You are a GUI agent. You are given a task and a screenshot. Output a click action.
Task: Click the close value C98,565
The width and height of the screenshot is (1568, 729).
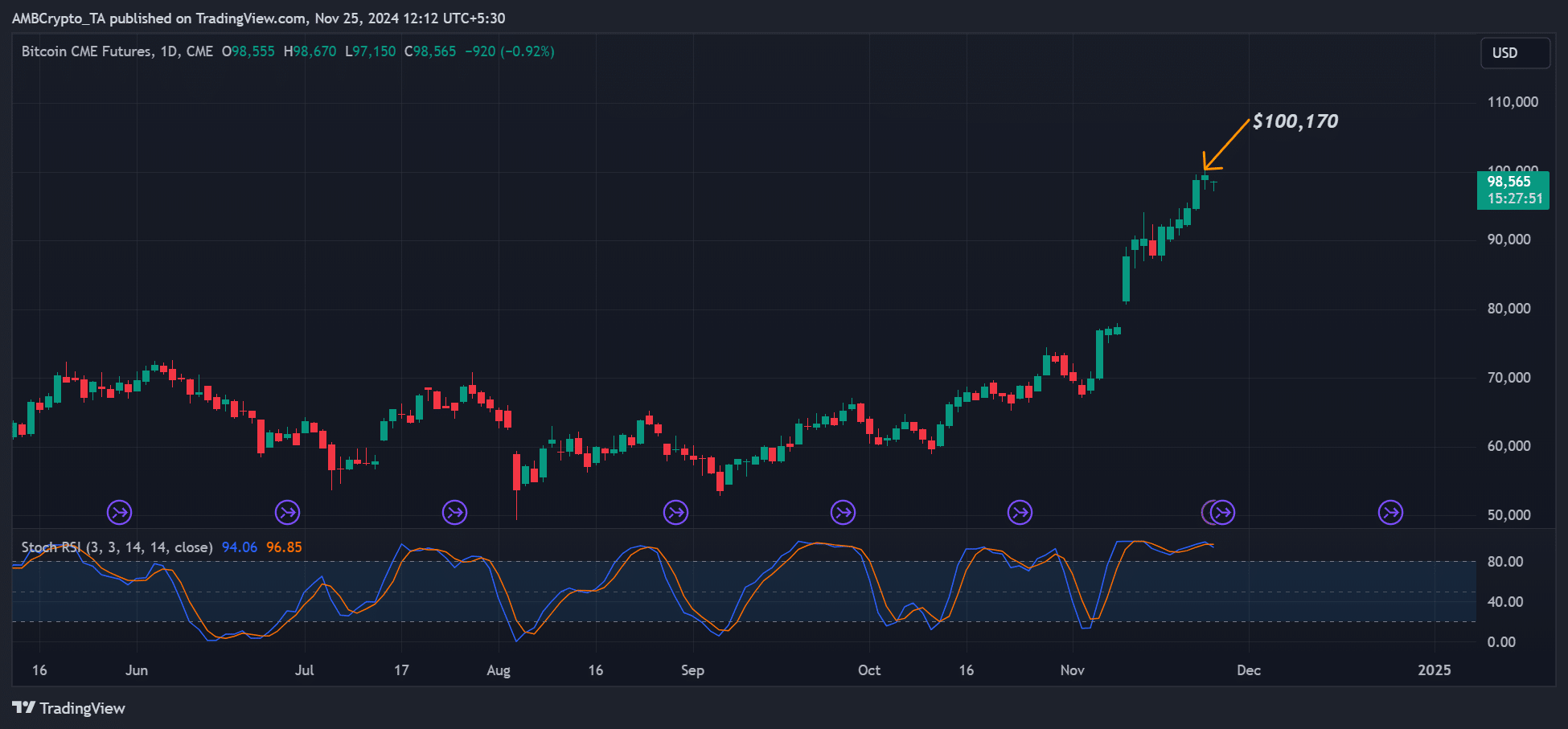coord(430,51)
